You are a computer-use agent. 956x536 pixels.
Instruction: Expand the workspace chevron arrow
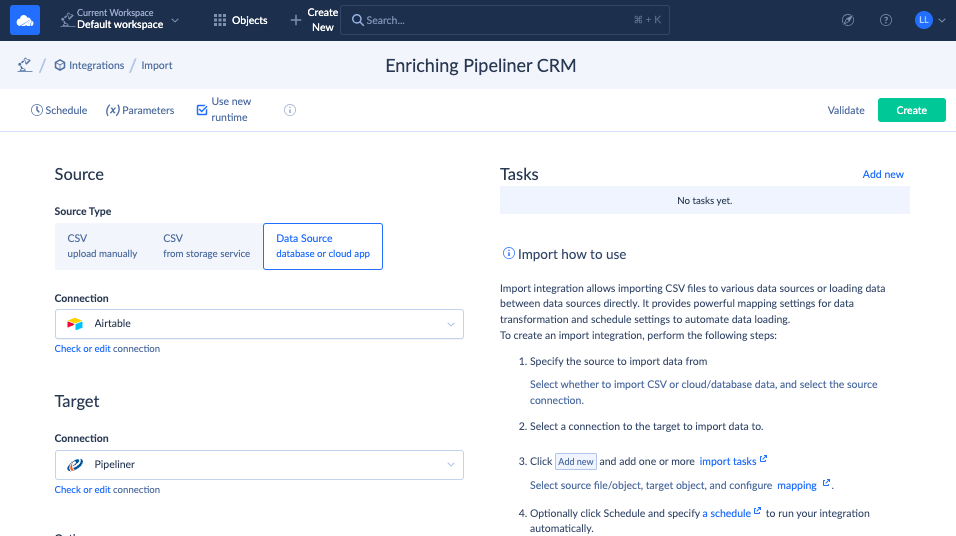[x=175, y=20]
